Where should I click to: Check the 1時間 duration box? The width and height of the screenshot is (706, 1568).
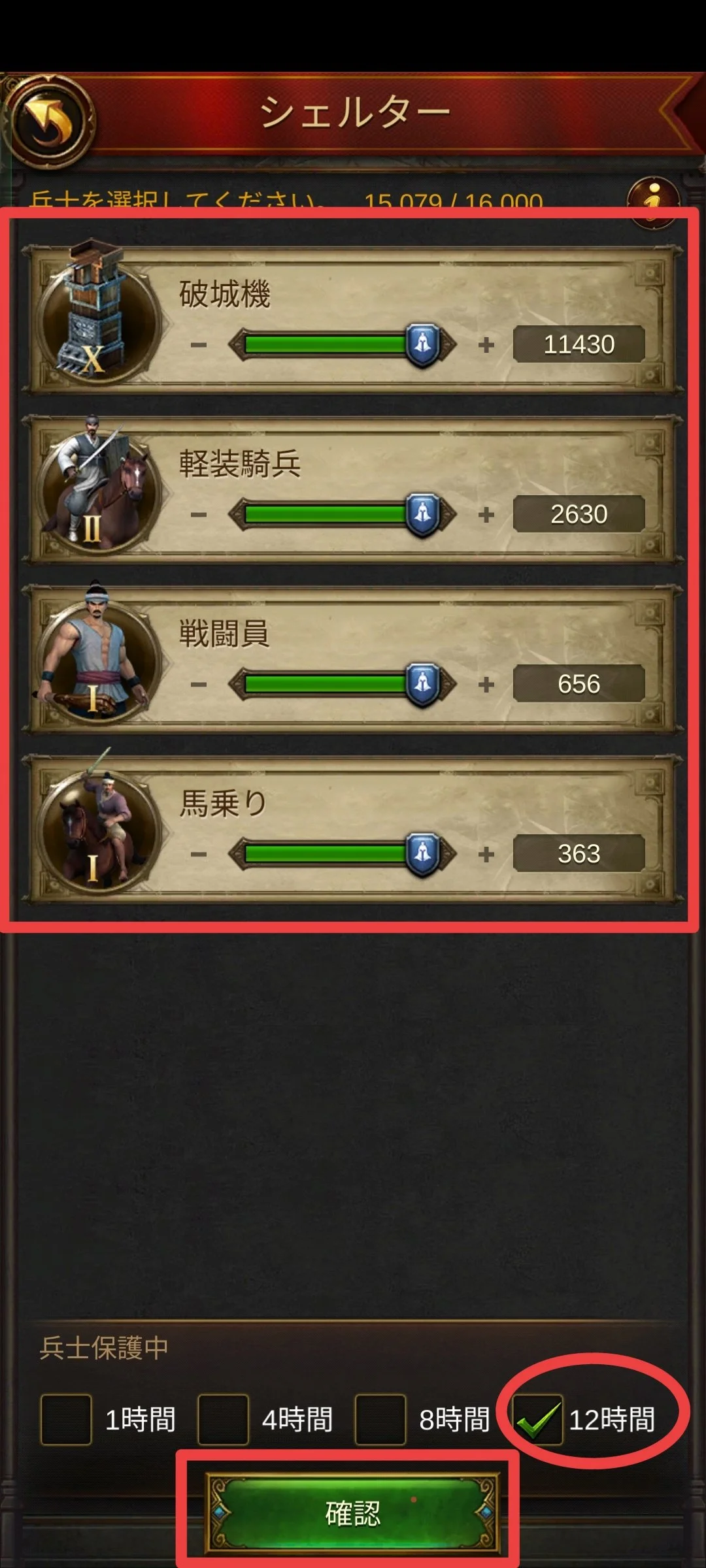click(x=66, y=1419)
